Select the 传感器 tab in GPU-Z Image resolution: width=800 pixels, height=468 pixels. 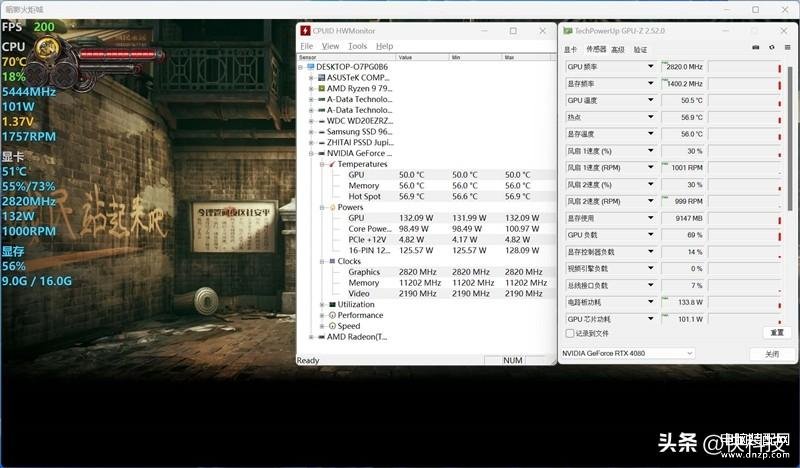click(596, 49)
